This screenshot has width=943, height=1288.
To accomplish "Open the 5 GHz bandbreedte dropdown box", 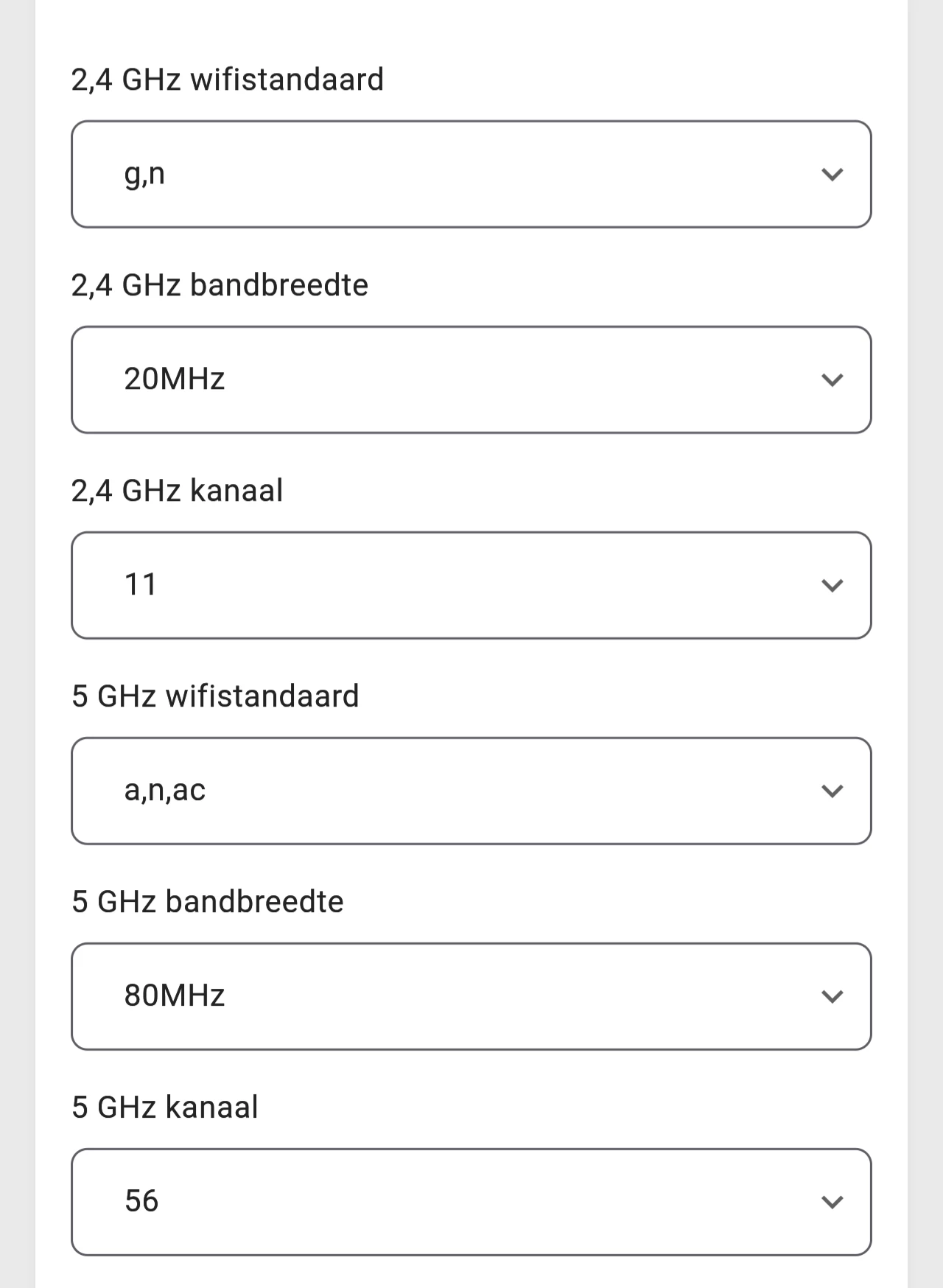I will pyautogui.click(x=471, y=997).
